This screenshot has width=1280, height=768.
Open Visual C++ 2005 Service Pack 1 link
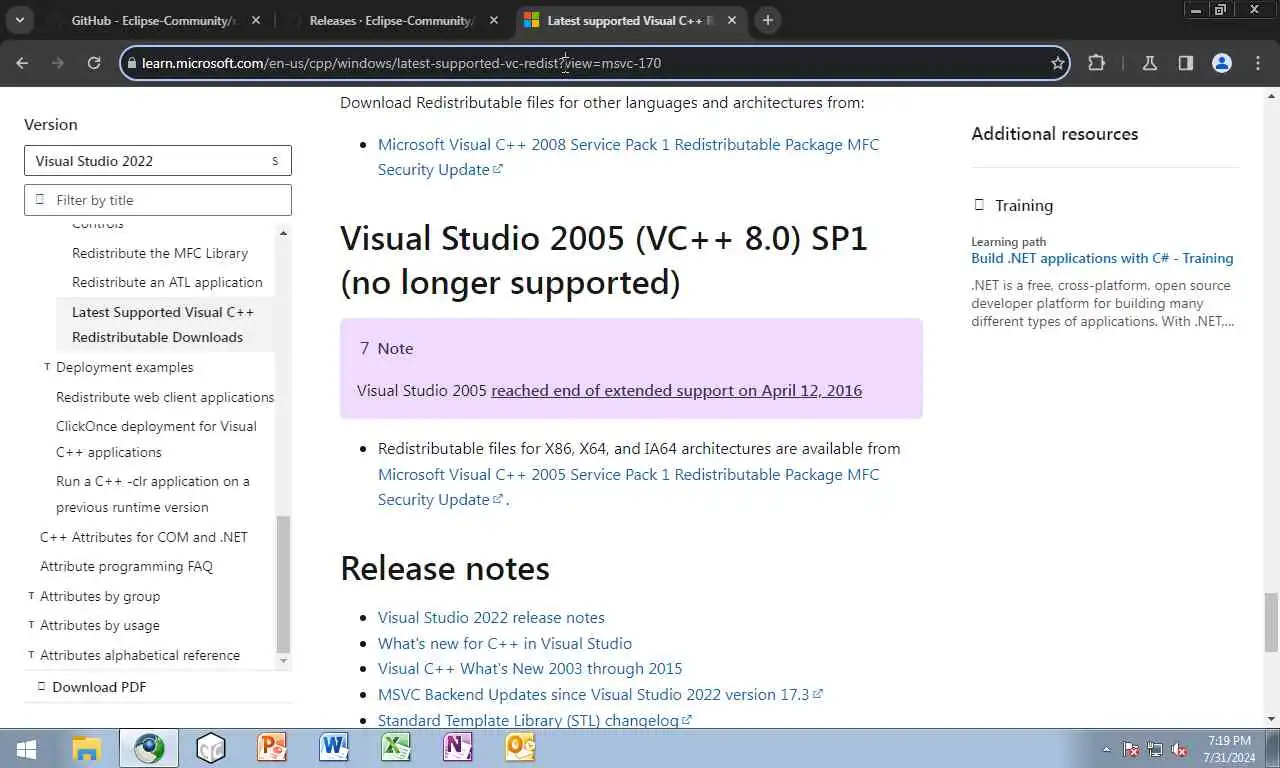point(628,487)
